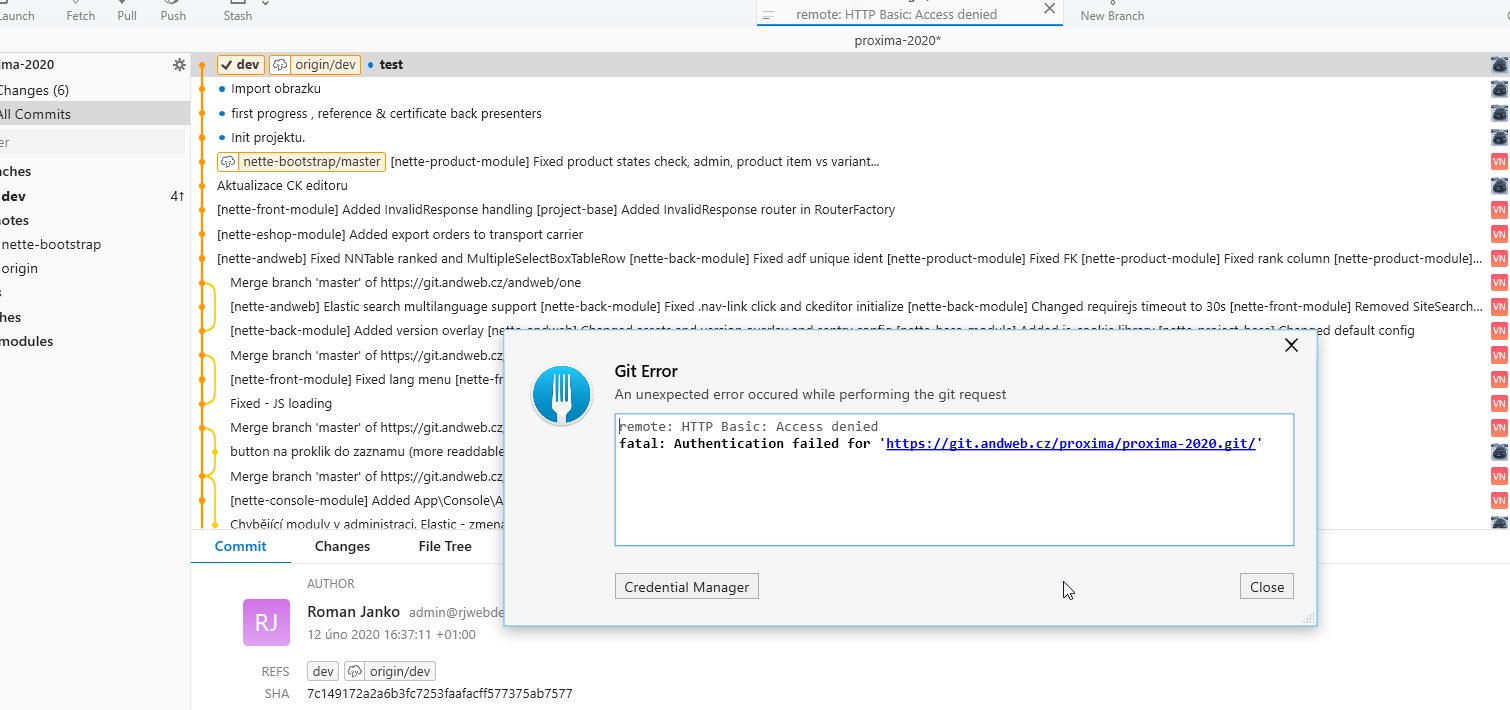1510x710 pixels.
Task: Click the VN avatar on the nette-bootstrap/master row
Action: (1499, 162)
